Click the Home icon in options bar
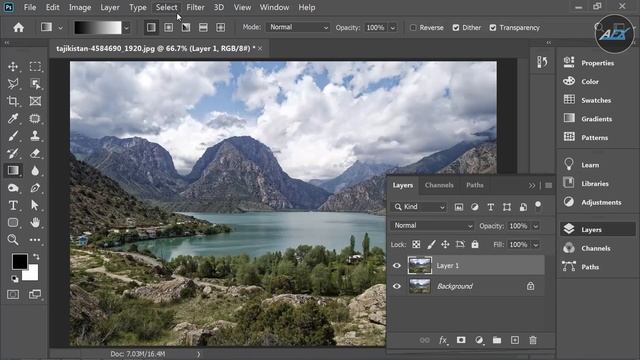This screenshot has width=640, height=360. 18,27
